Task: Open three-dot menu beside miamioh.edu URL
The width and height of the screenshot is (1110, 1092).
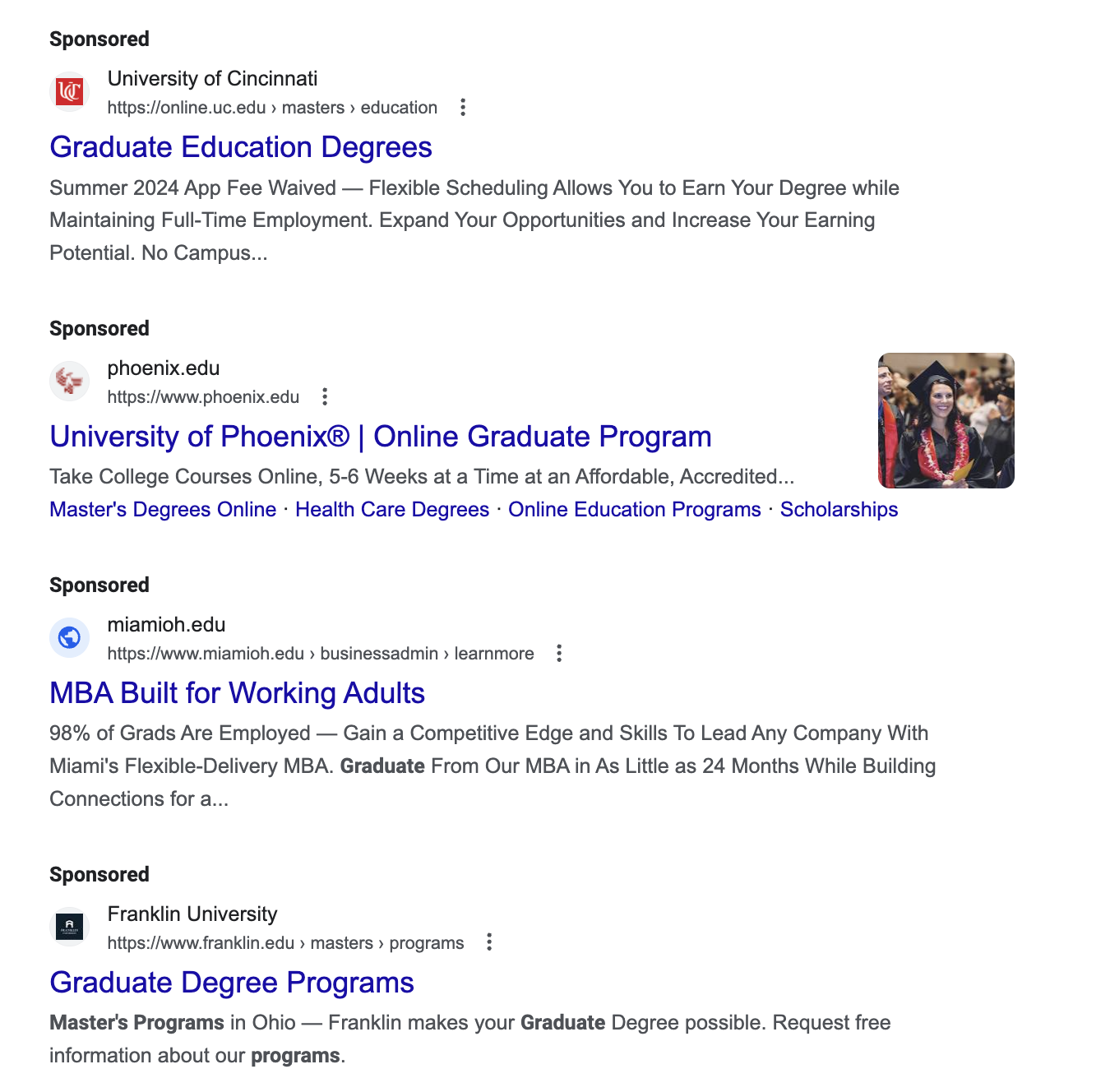Action: pyautogui.click(x=559, y=654)
